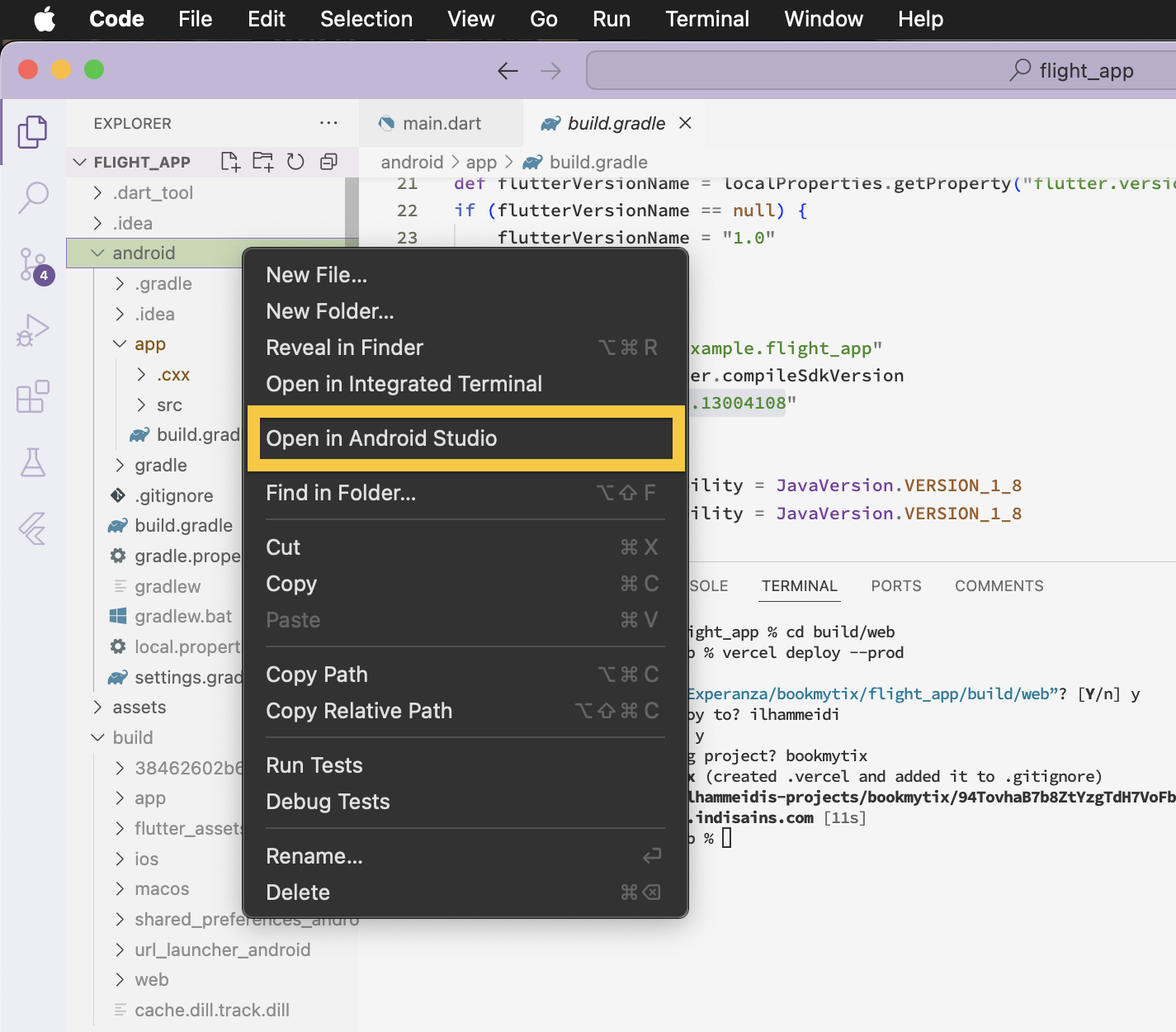Collapse the build folder

[133, 737]
